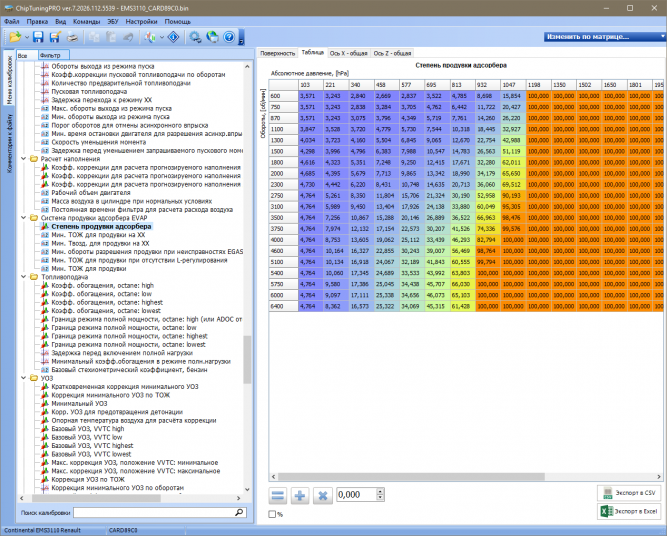Click the blue diamond info icon
The width and height of the screenshot is (667, 536).
pos(174,37)
